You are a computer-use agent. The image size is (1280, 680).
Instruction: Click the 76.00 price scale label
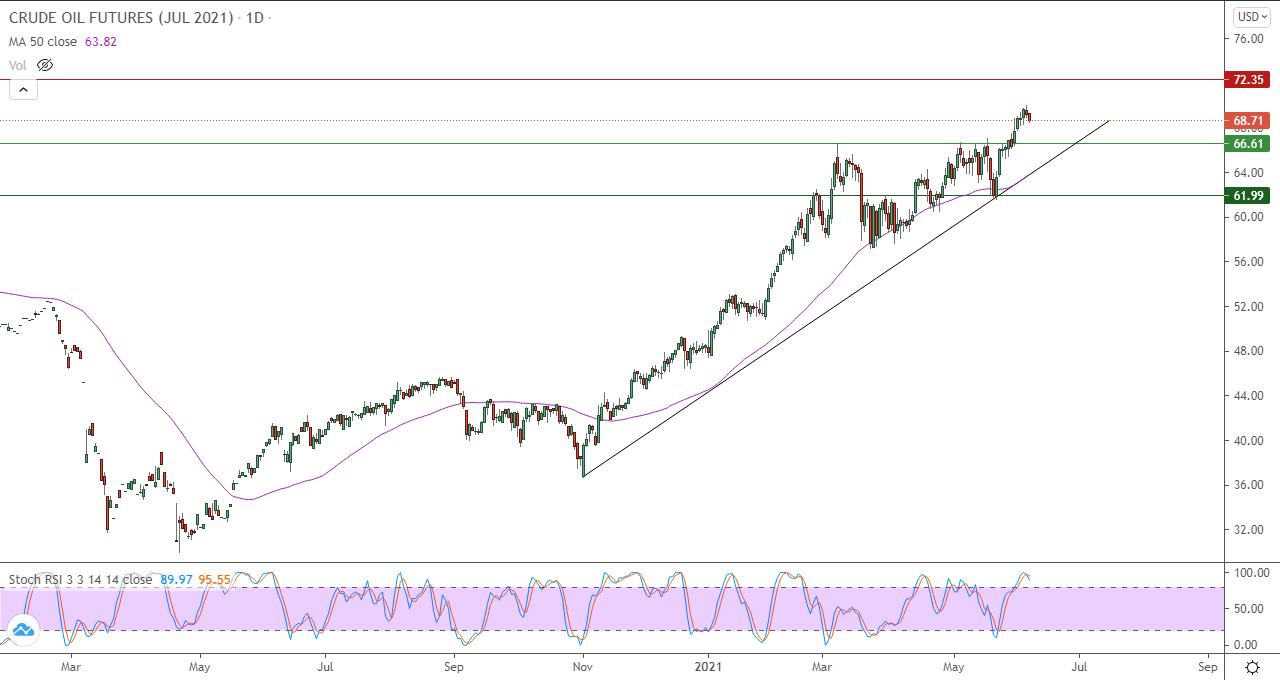tap(1248, 39)
